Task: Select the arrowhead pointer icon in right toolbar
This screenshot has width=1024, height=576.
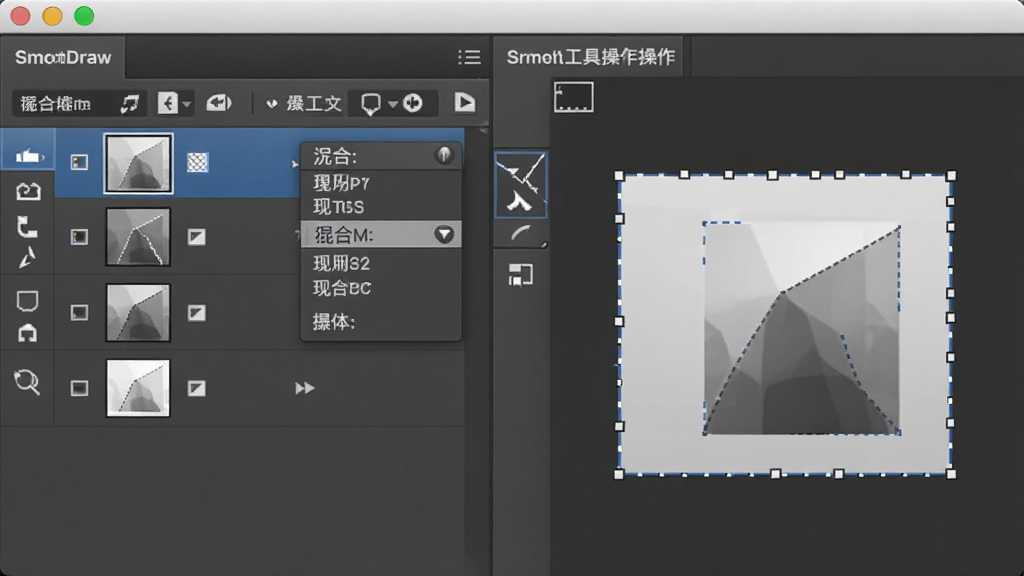Action: 519,202
